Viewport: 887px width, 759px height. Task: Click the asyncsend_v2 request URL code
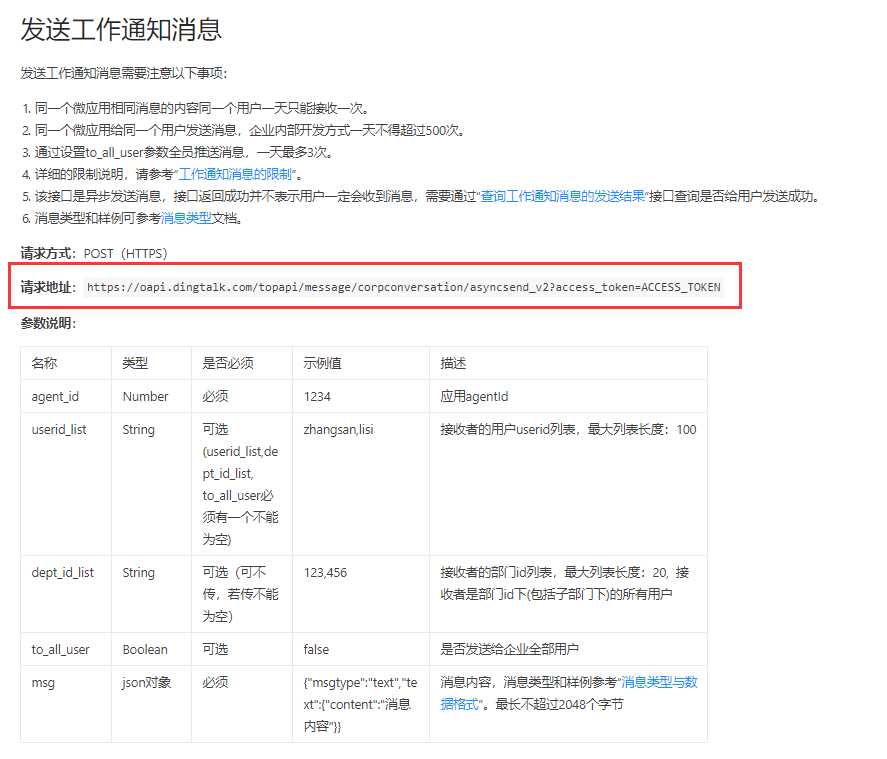tap(403, 287)
